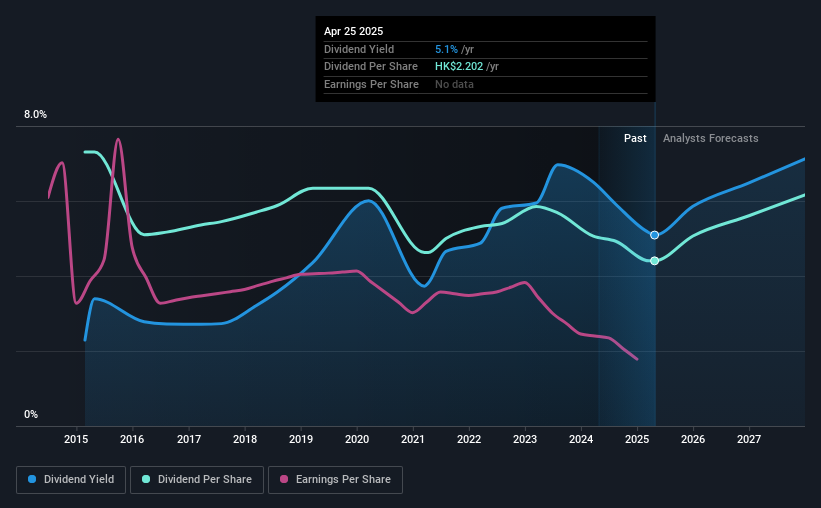Click the blue Dividend Yield legend dot
821x508 pixels.
[x=32, y=479]
